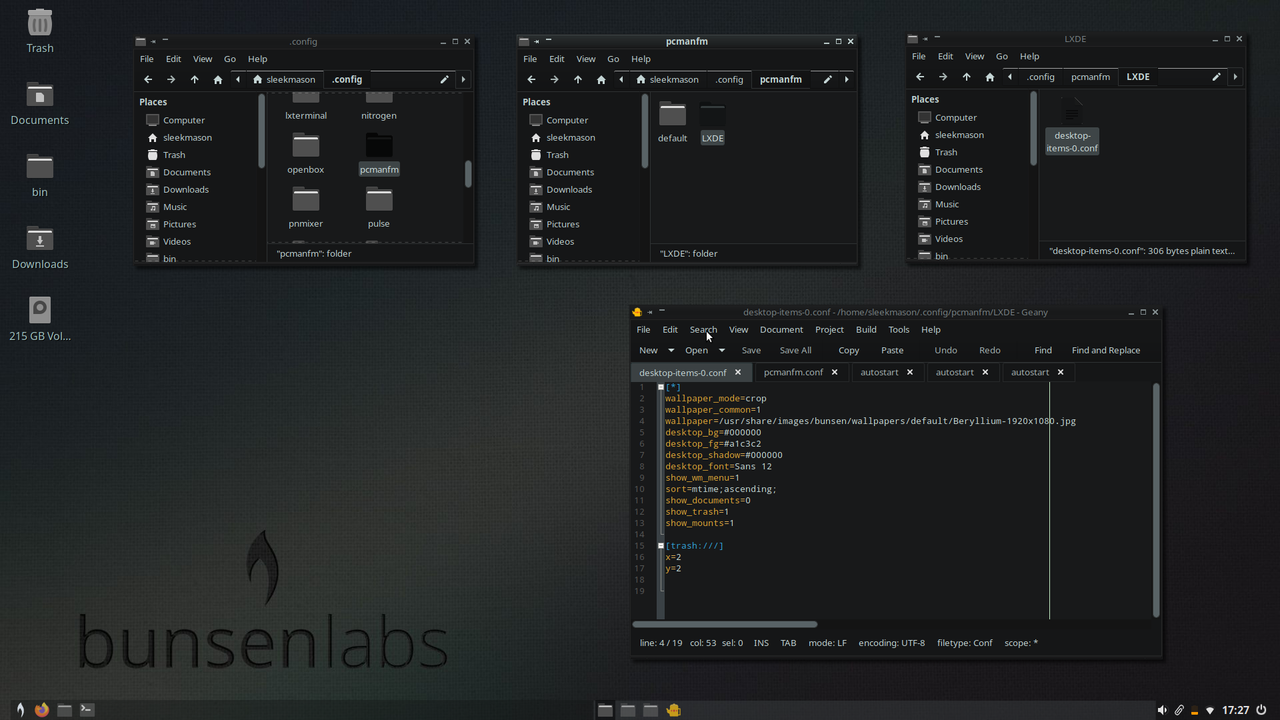The image size is (1280, 720).
Task: Open Geany's Search menu
Action: pyautogui.click(x=703, y=329)
